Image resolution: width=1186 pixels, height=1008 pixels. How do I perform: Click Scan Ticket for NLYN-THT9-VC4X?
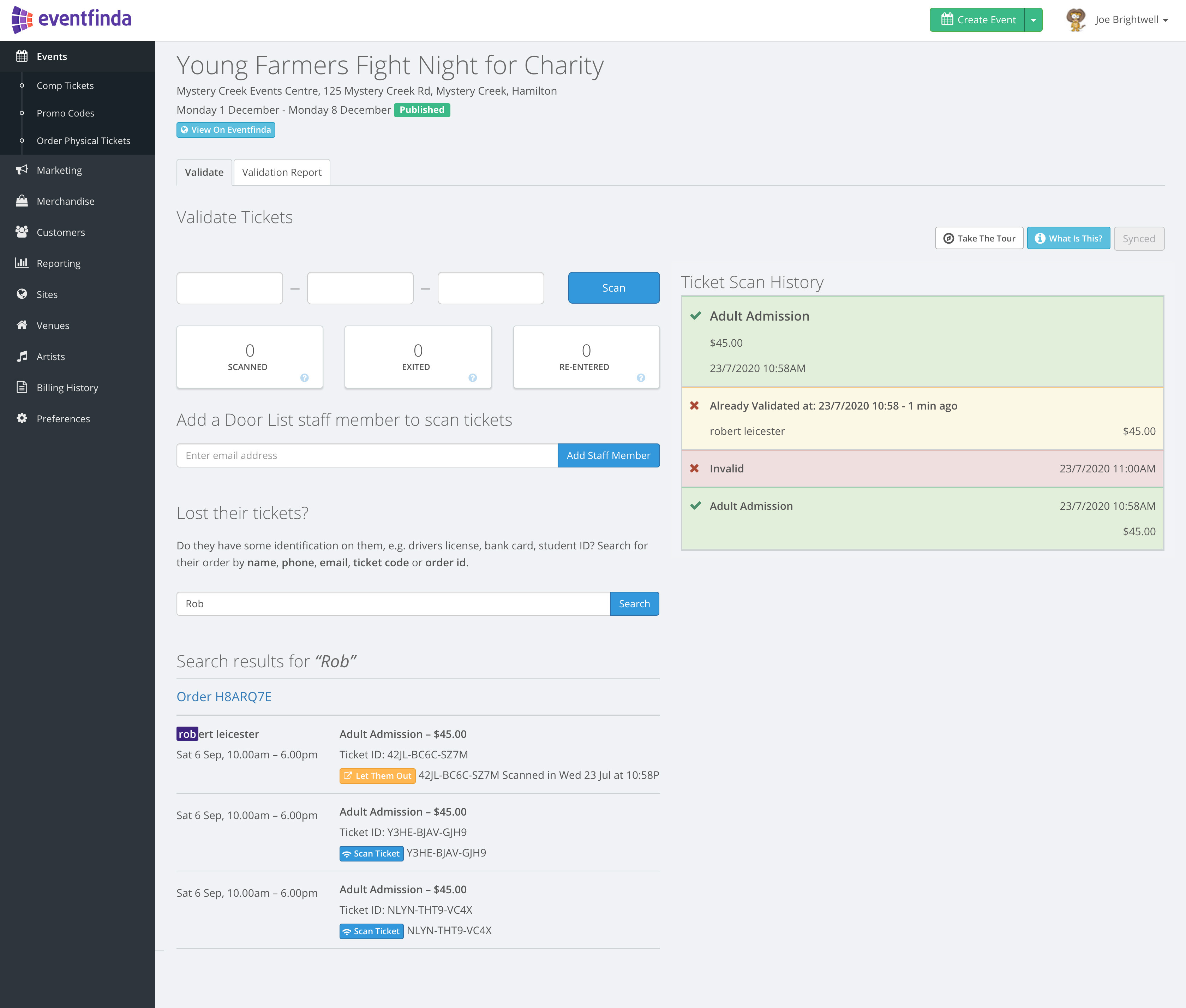click(x=371, y=931)
